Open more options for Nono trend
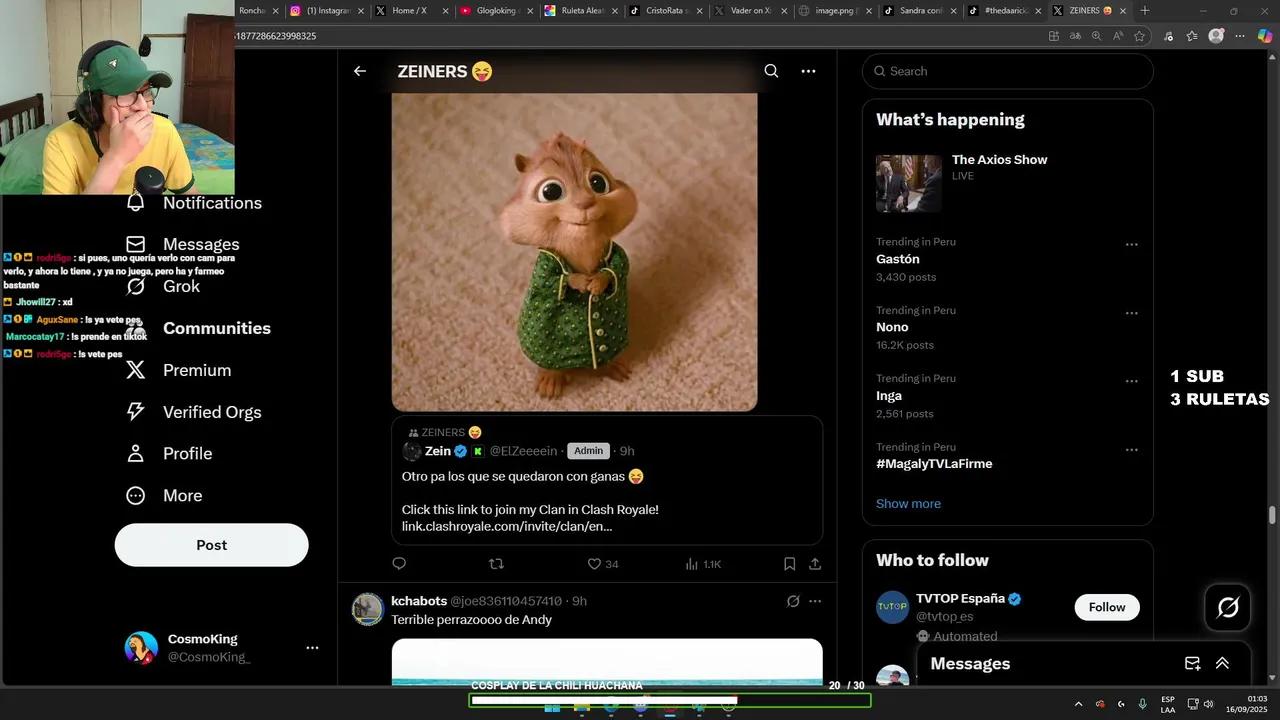 [1132, 313]
